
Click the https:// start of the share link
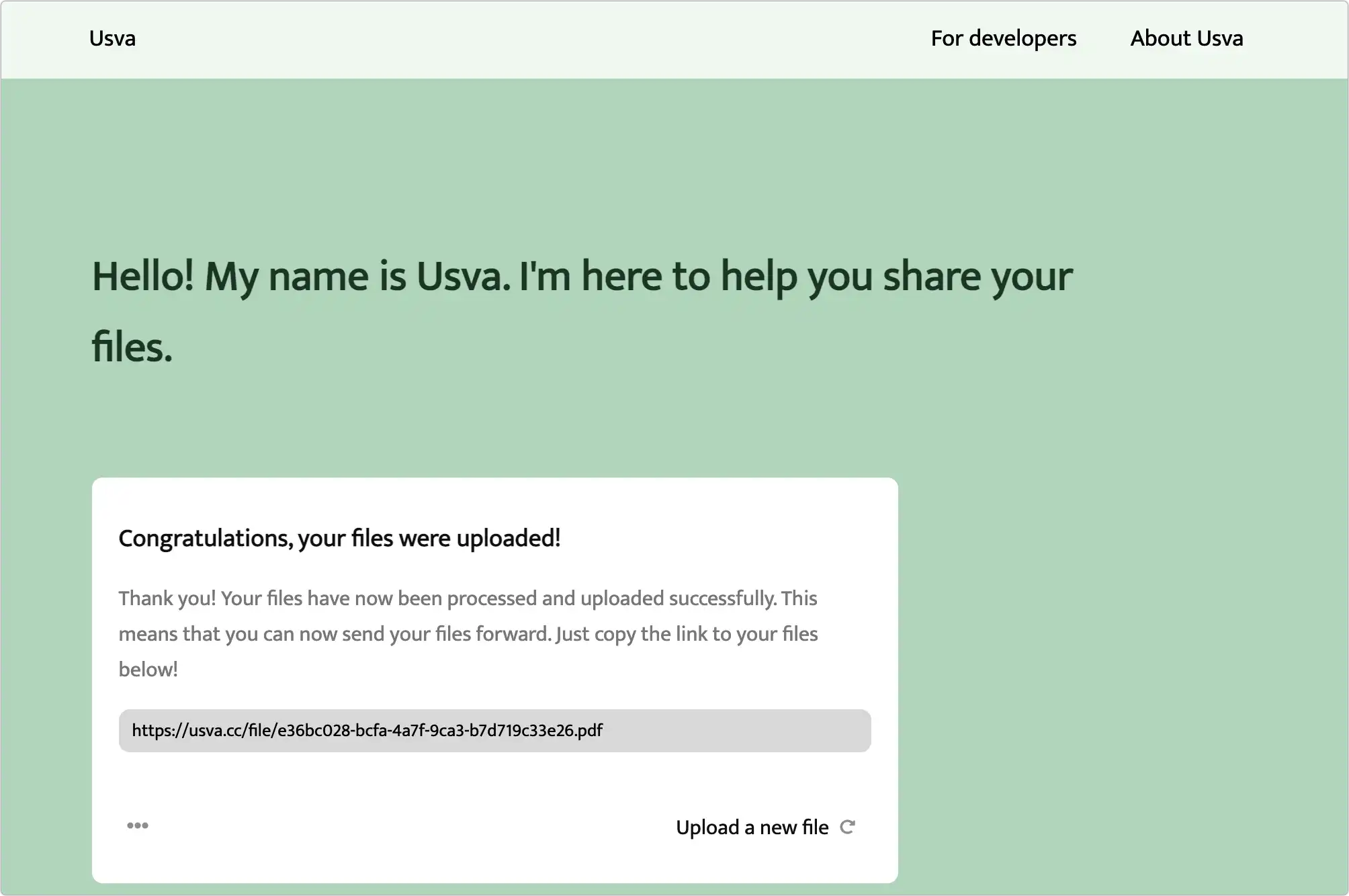pos(159,731)
